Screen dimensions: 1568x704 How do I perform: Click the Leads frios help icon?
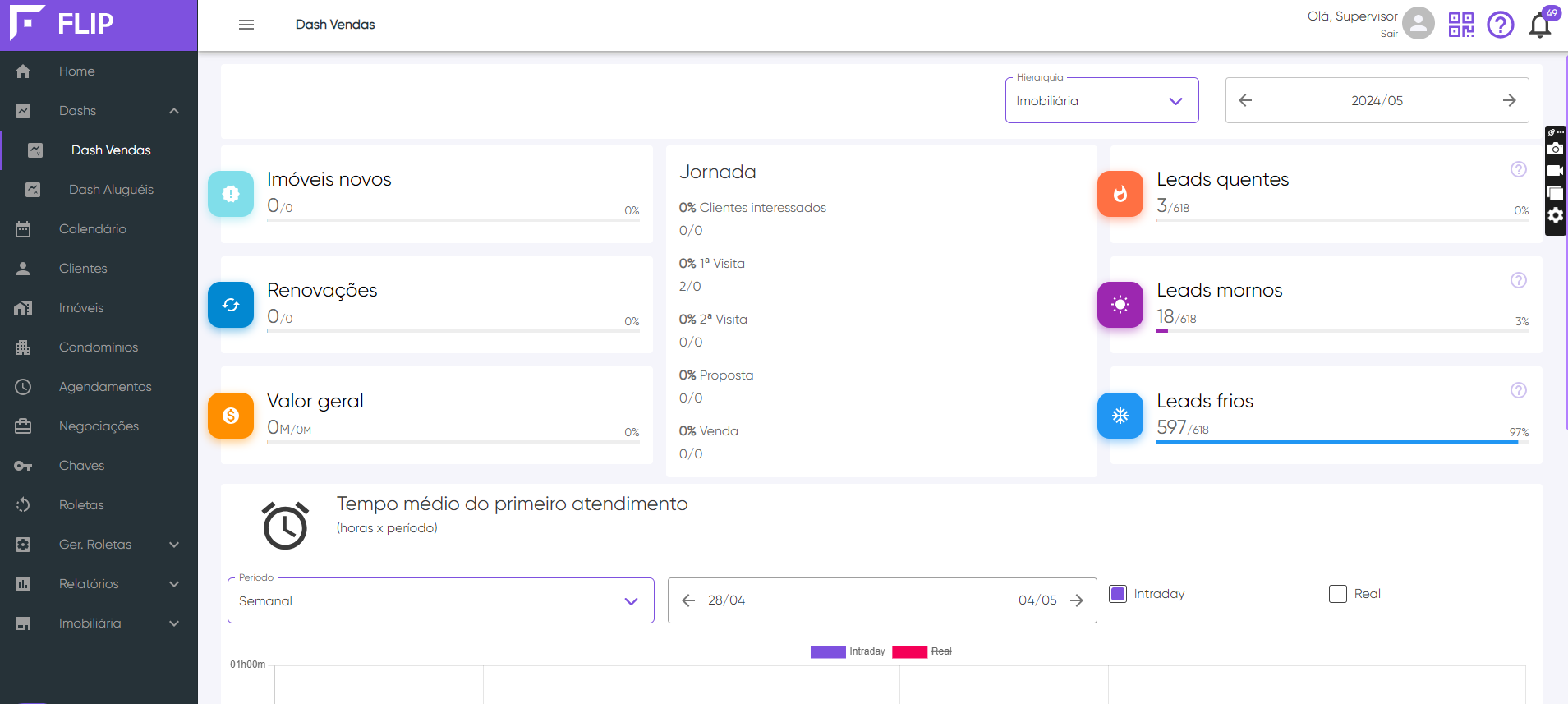pos(1519,390)
